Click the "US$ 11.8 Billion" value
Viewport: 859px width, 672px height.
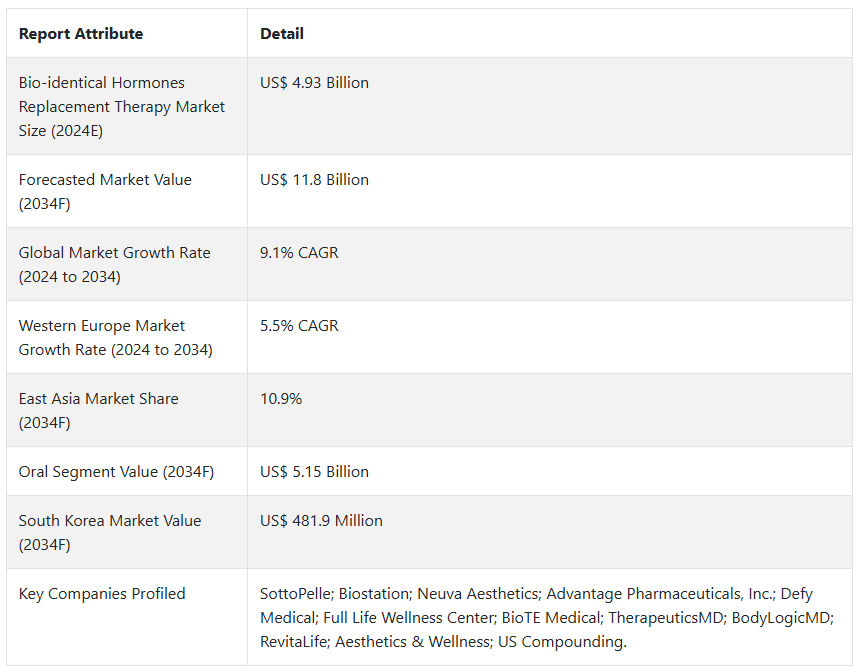point(314,180)
